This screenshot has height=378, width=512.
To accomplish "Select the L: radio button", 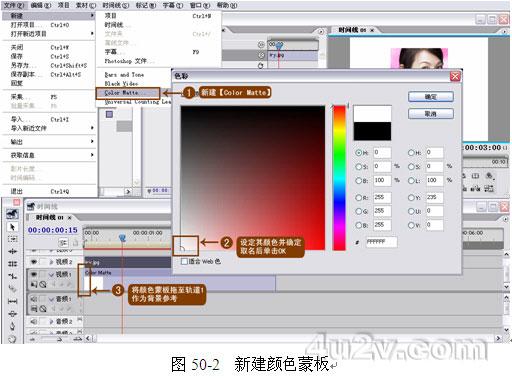I will 411,181.
